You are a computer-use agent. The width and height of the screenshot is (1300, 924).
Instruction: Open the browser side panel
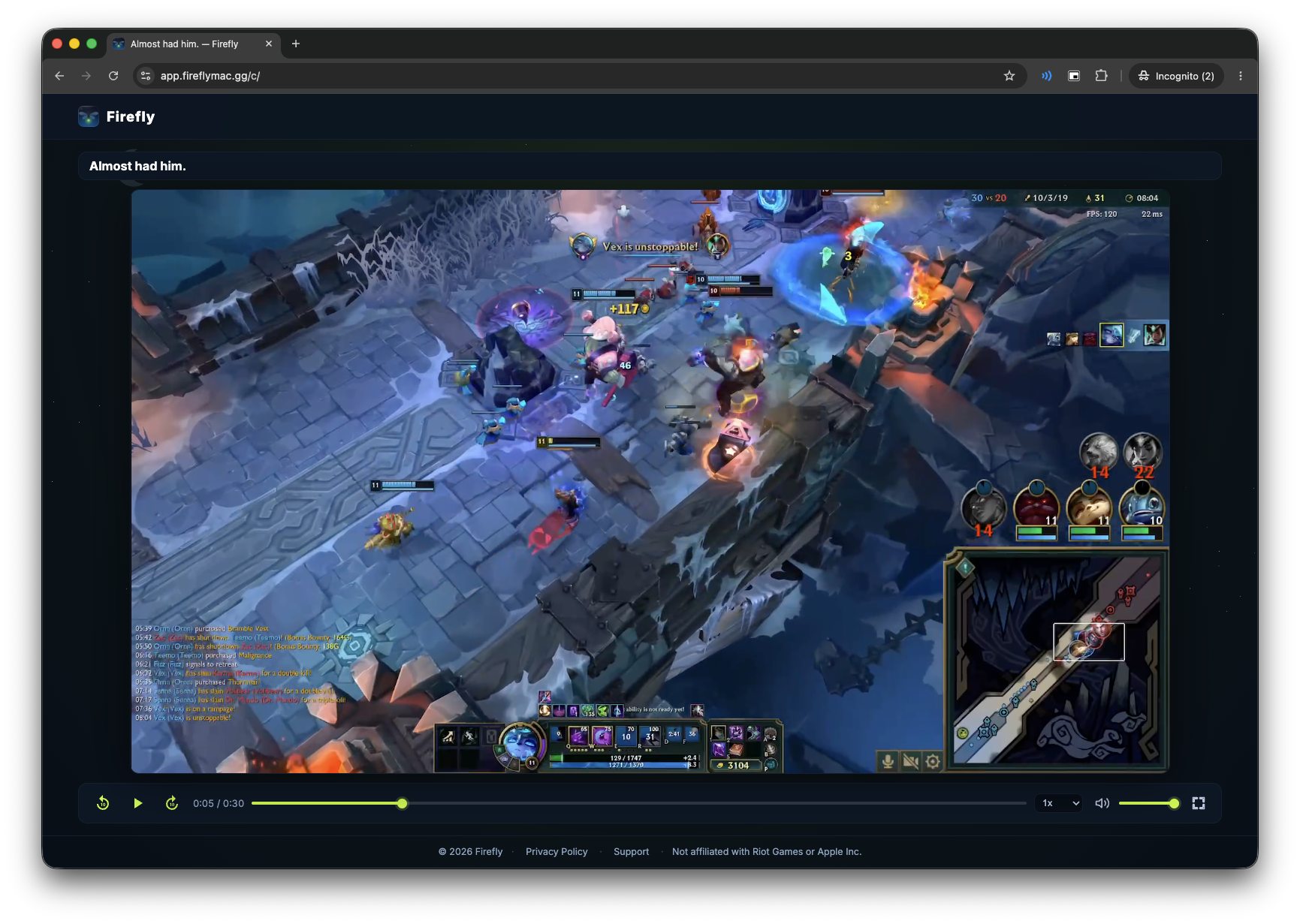[1074, 76]
